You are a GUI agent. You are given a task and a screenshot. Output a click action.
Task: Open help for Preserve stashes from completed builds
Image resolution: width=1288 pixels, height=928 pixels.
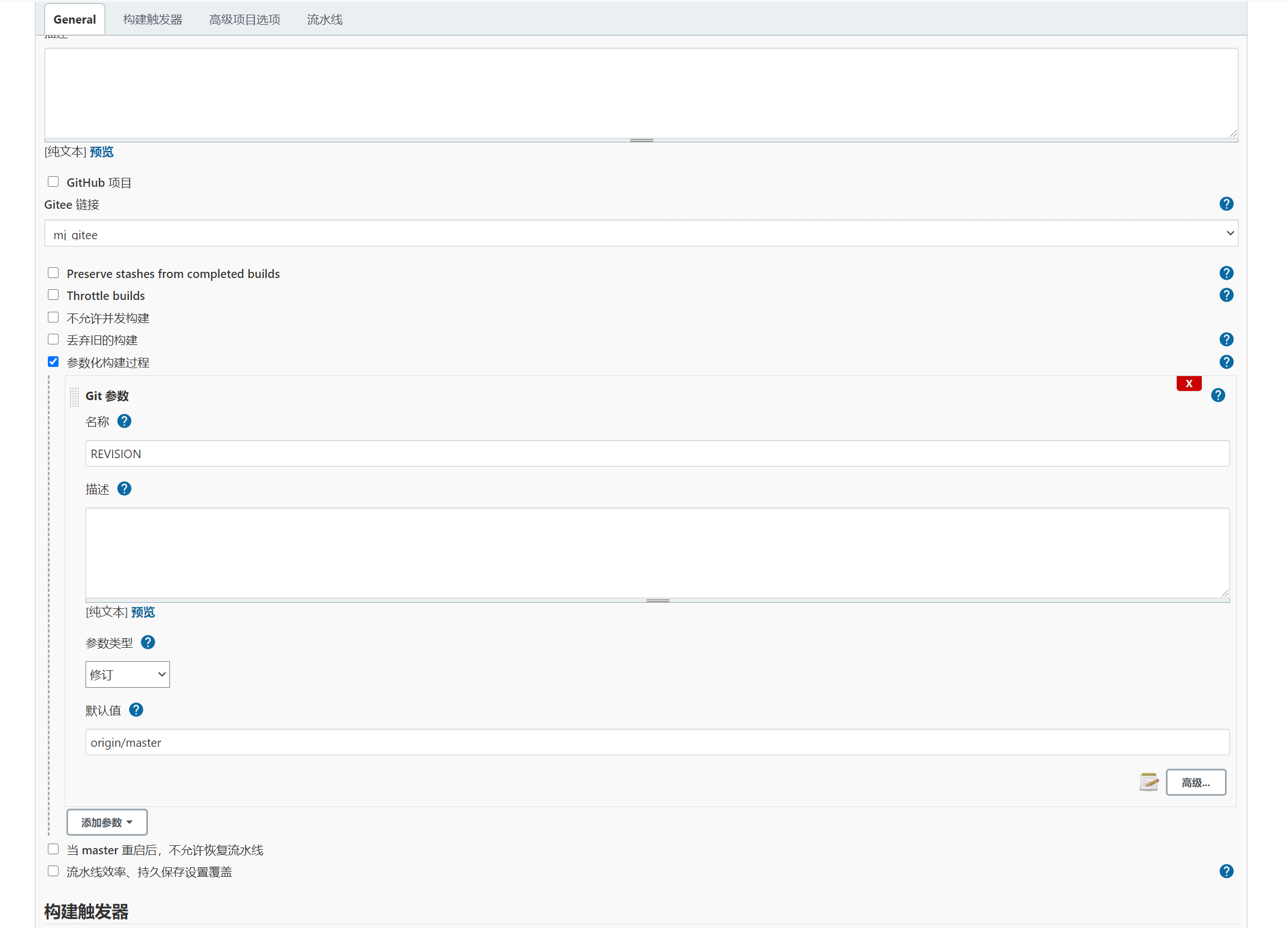coord(1226,273)
